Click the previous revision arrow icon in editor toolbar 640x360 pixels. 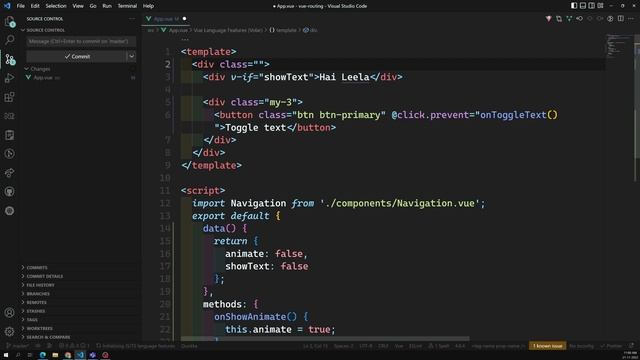(x=579, y=19)
